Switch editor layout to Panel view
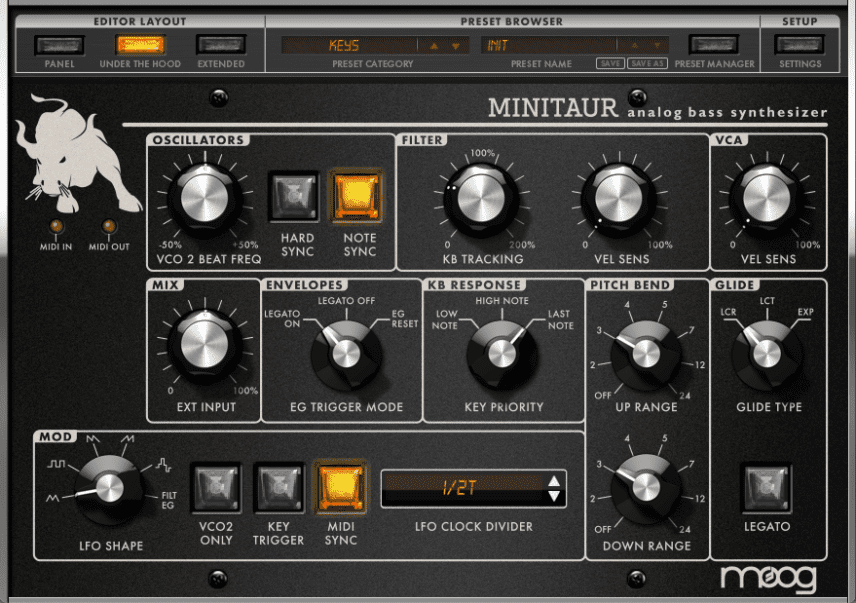This screenshot has height=603, width=856. [59, 45]
